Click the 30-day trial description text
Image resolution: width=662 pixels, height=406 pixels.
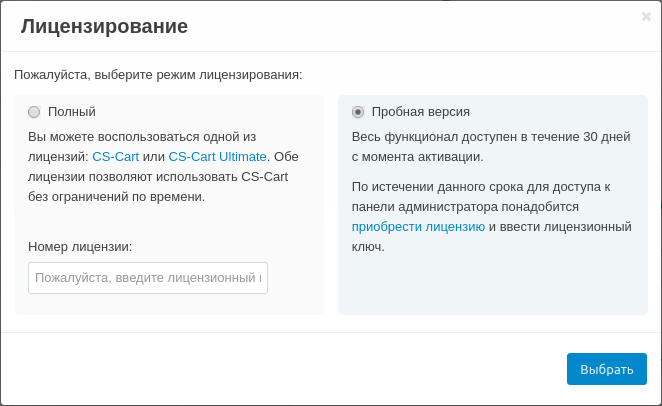(490, 147)
